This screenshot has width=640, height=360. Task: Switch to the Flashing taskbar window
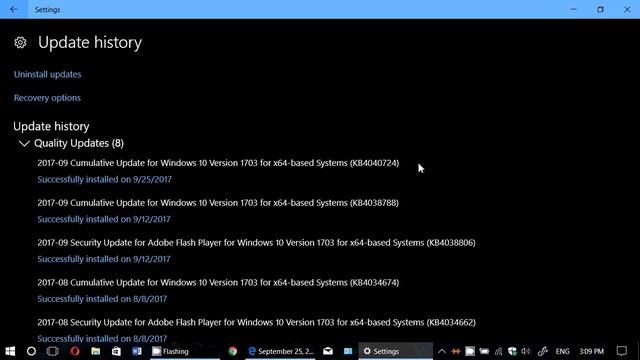184,351
